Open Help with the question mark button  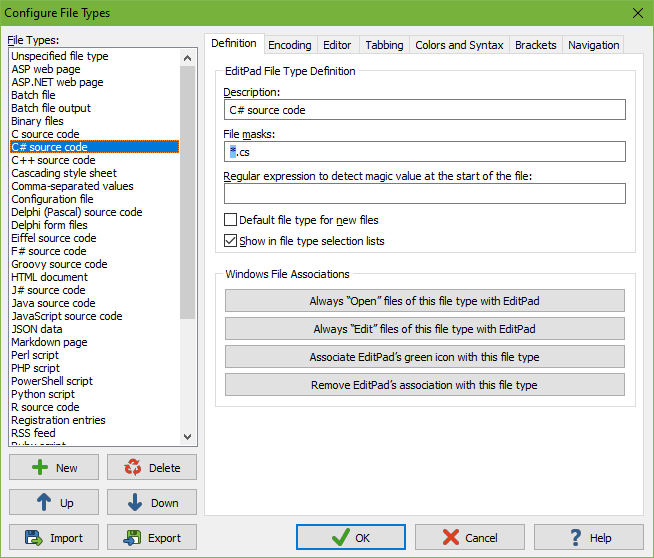point(589,537)
